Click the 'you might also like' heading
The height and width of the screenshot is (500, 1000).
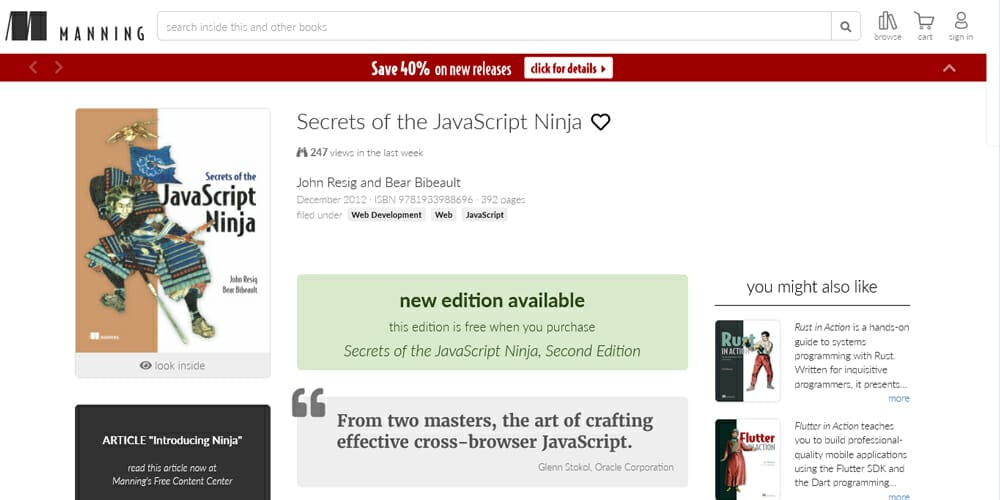click(x=812, y=287)
